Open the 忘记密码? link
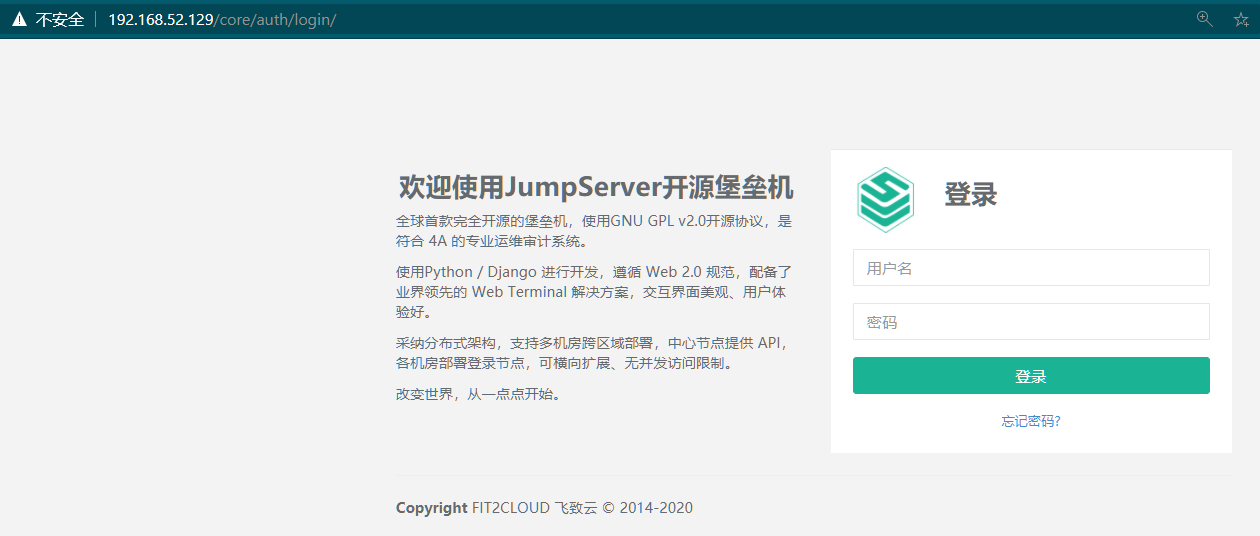Viewport: 1260px width, 536px height. [1031, 421]
